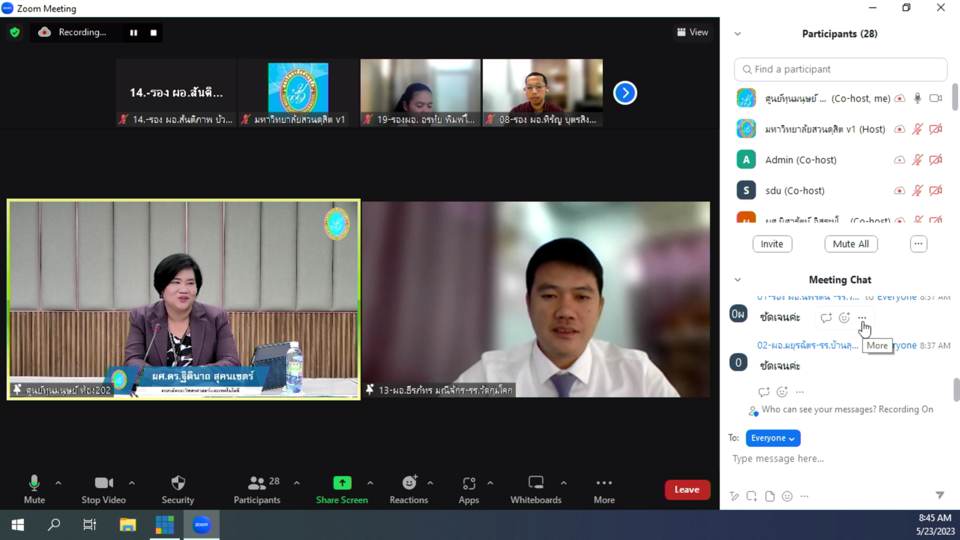Pause the recording
The height and width of the screenshot is (540, 960).
(133, 32)
